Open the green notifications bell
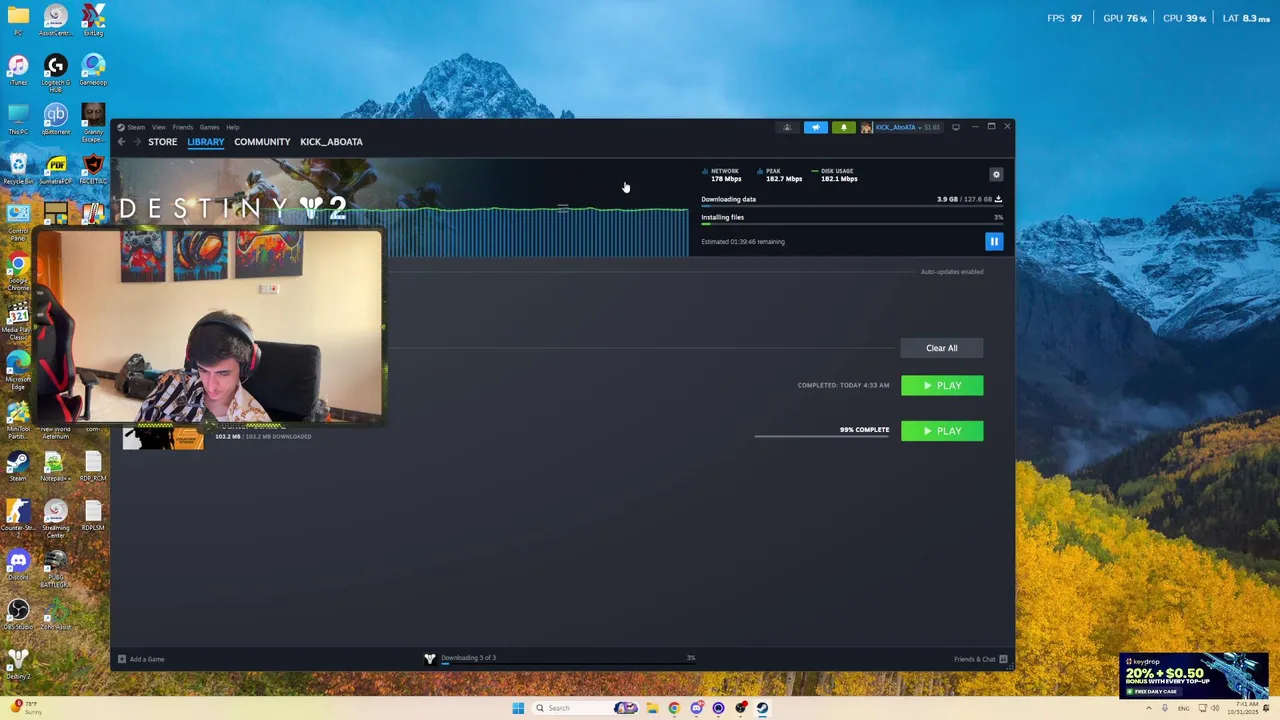 [x=843, y=127]
